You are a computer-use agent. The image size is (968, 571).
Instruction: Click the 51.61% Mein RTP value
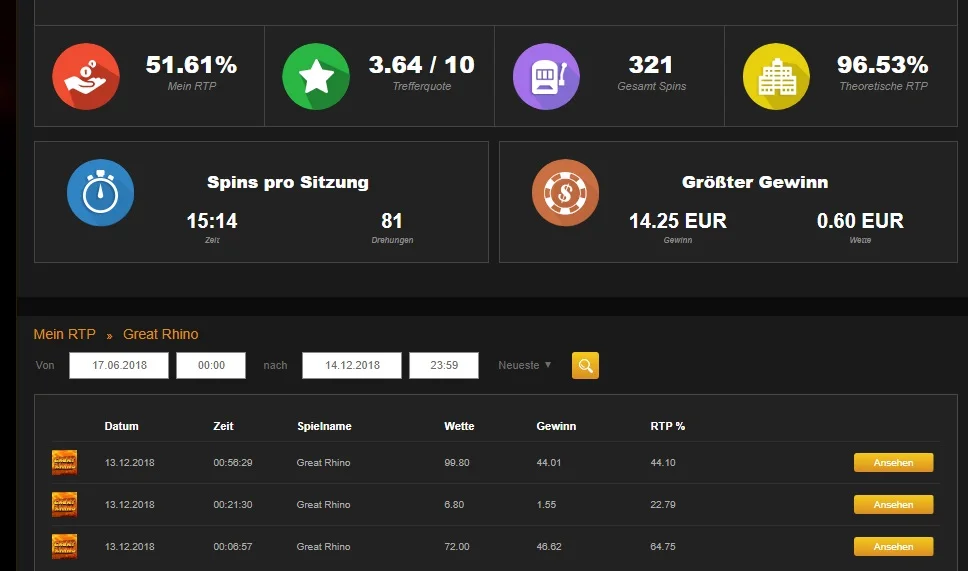[191, 65]
